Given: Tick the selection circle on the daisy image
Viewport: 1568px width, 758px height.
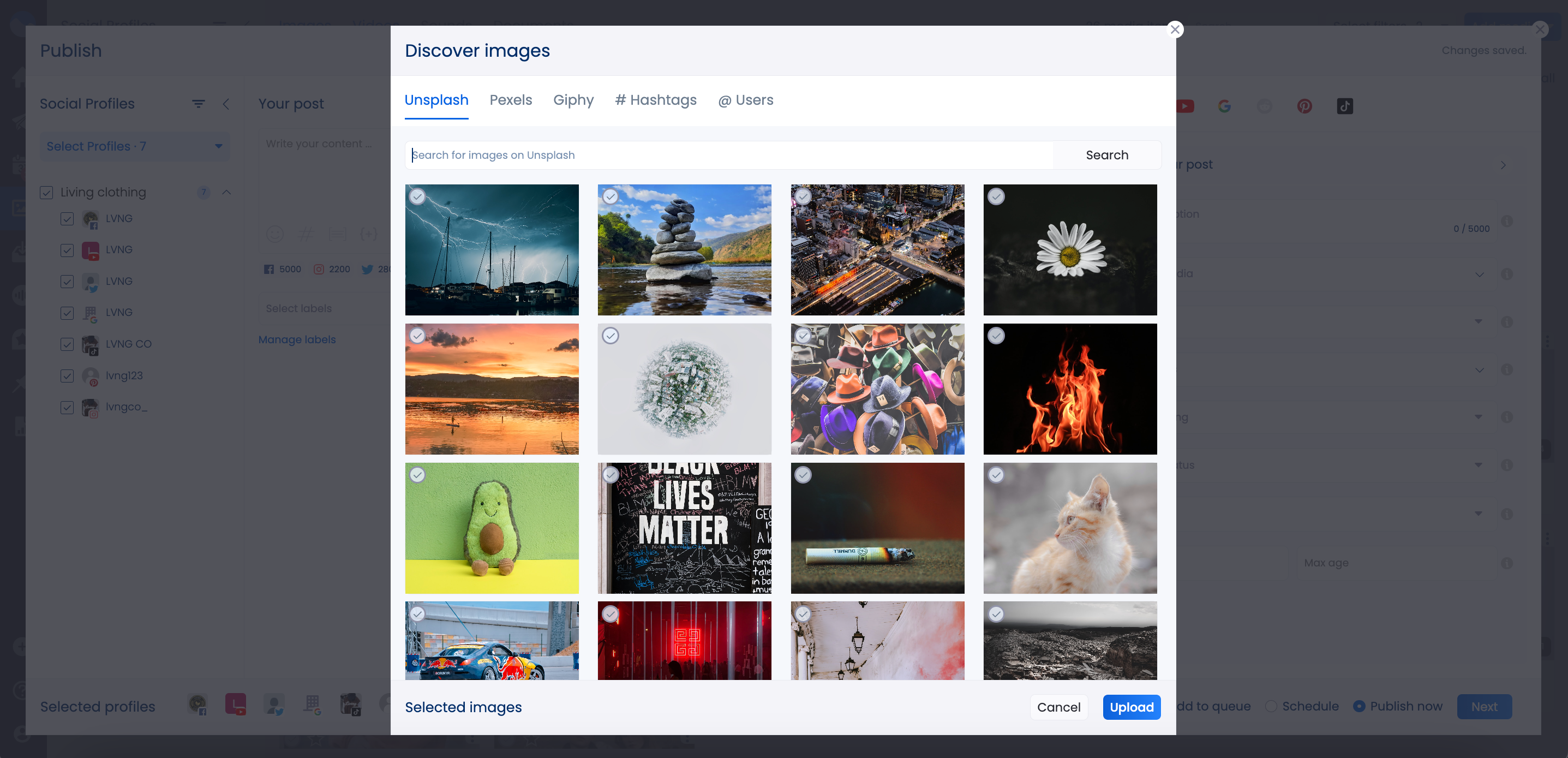Looking at the screenshot, I should [x=996, y=196].
